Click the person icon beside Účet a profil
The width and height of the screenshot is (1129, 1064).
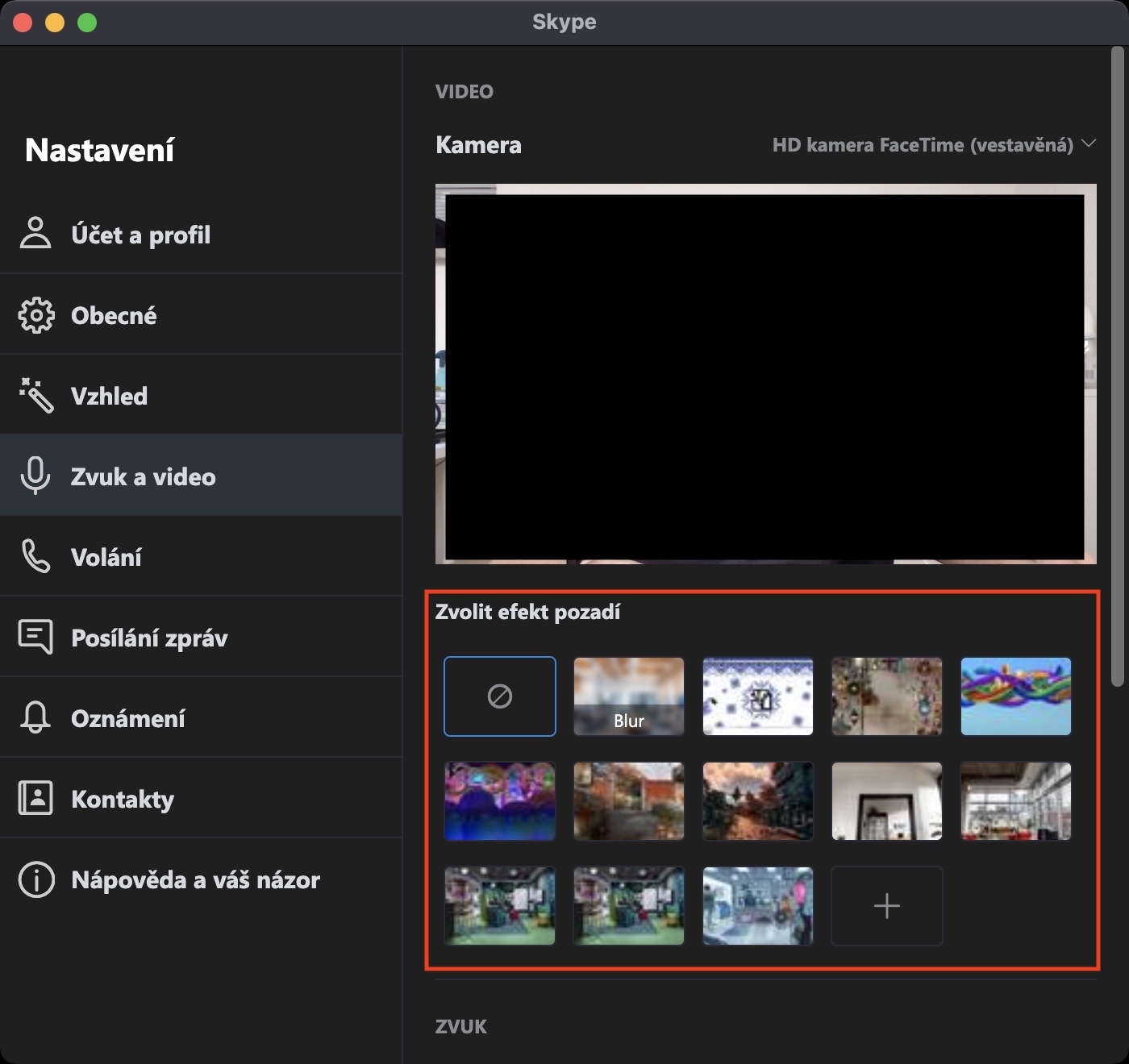click(x=35, y=234)
